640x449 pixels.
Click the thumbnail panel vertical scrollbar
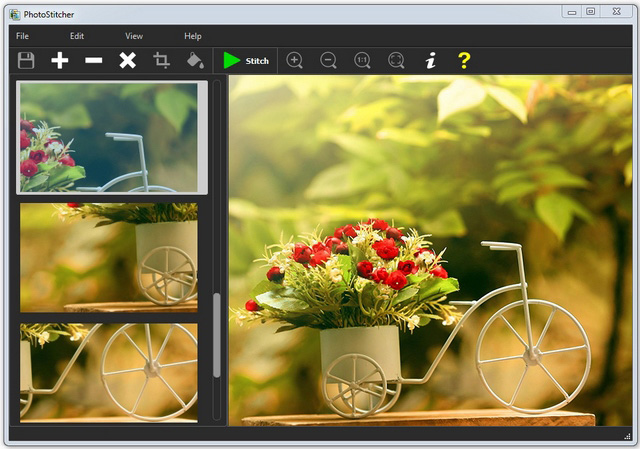[x=217, y=335]
